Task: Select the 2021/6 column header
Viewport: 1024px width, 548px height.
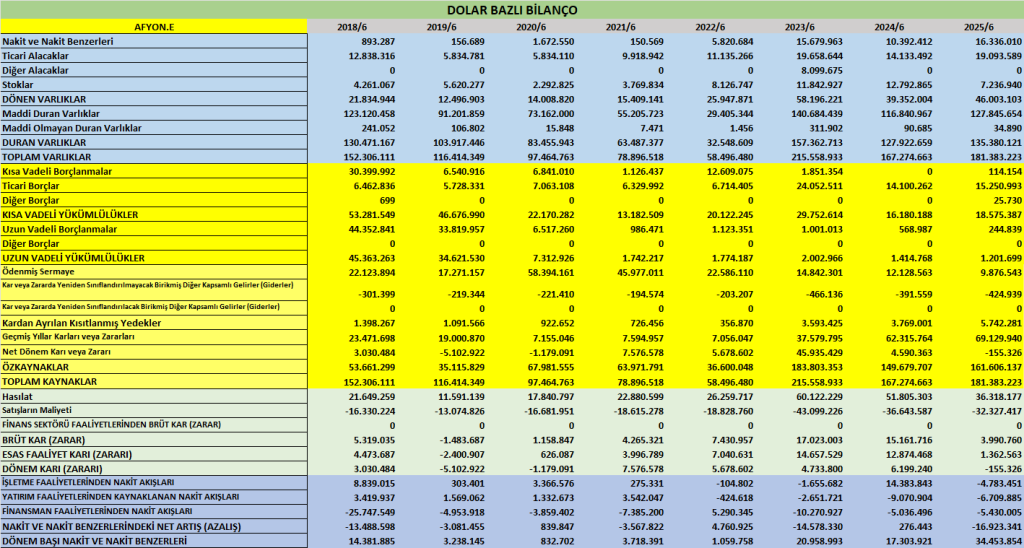Action: click(x=620, y=27)
